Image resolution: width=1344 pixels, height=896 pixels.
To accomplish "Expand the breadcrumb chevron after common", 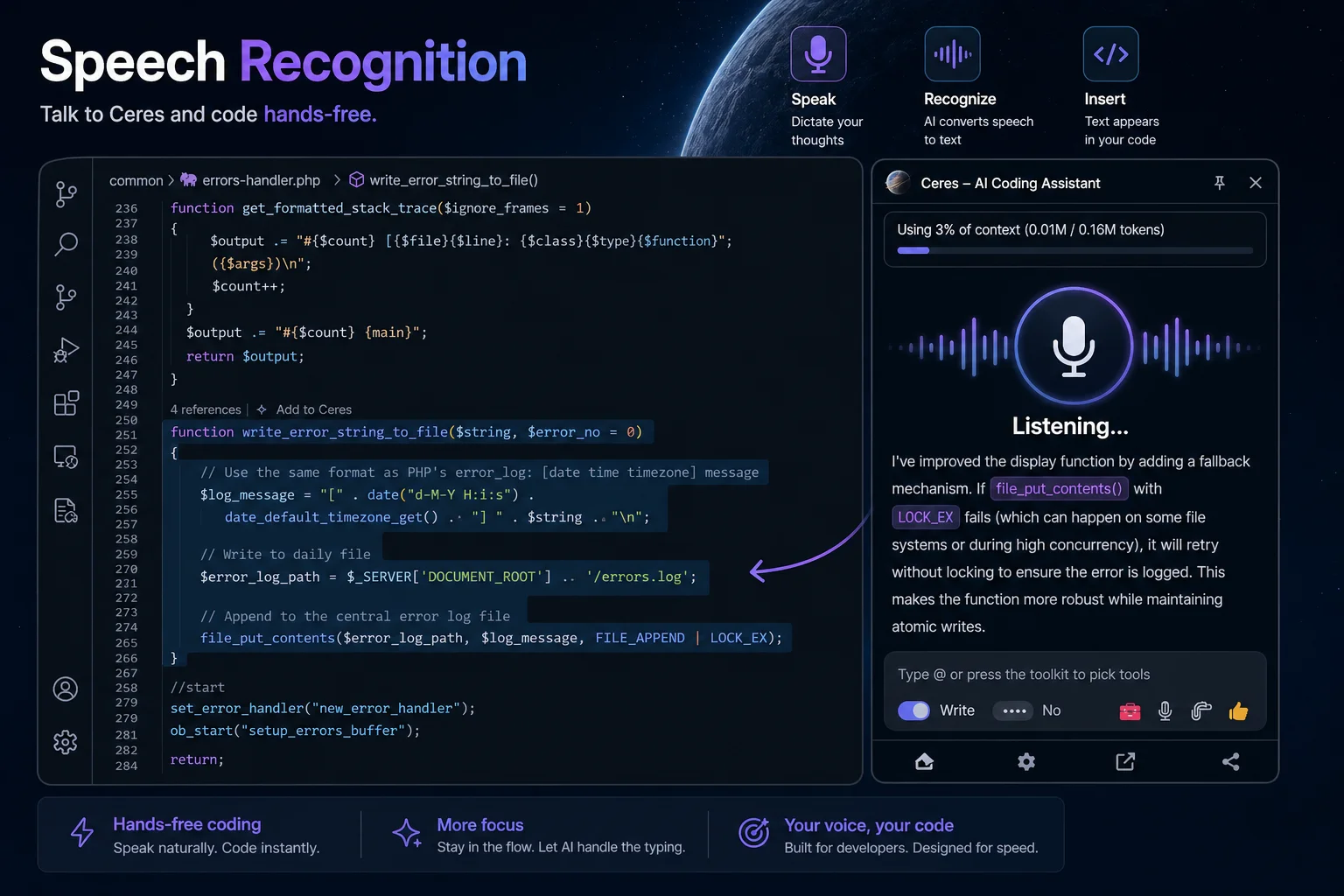I will (x=170, y=179).
